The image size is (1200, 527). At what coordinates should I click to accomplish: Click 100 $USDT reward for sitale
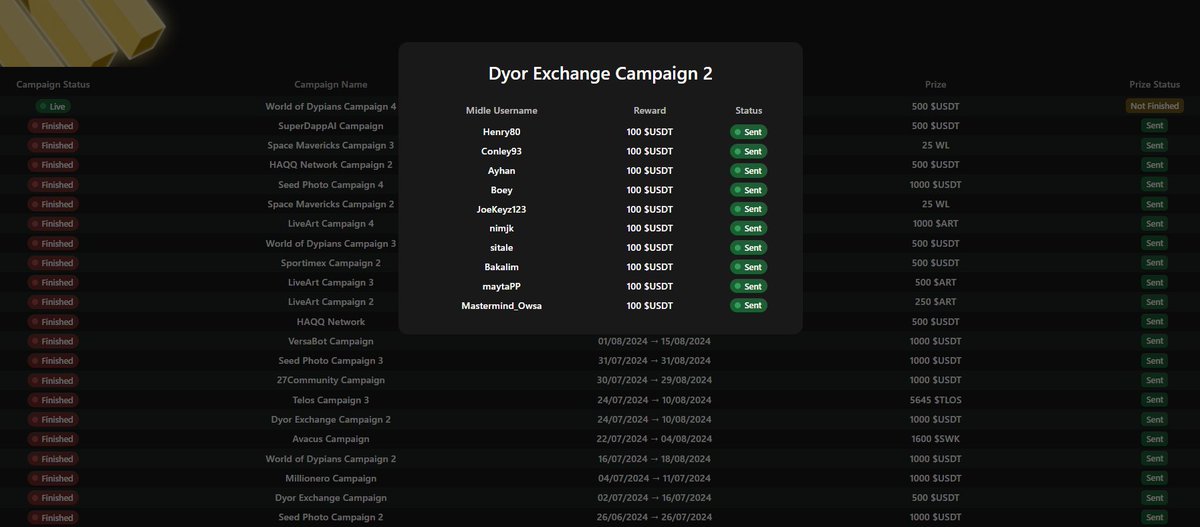pyautogui.click(x=650, y=248)
